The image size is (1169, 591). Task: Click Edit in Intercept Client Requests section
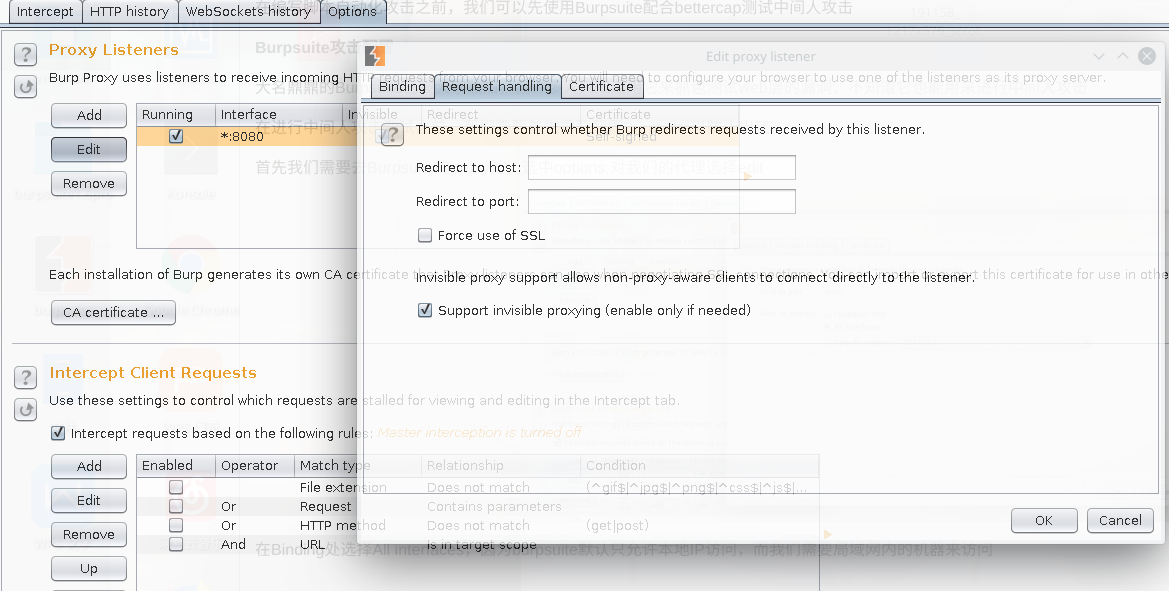point(89,500)
